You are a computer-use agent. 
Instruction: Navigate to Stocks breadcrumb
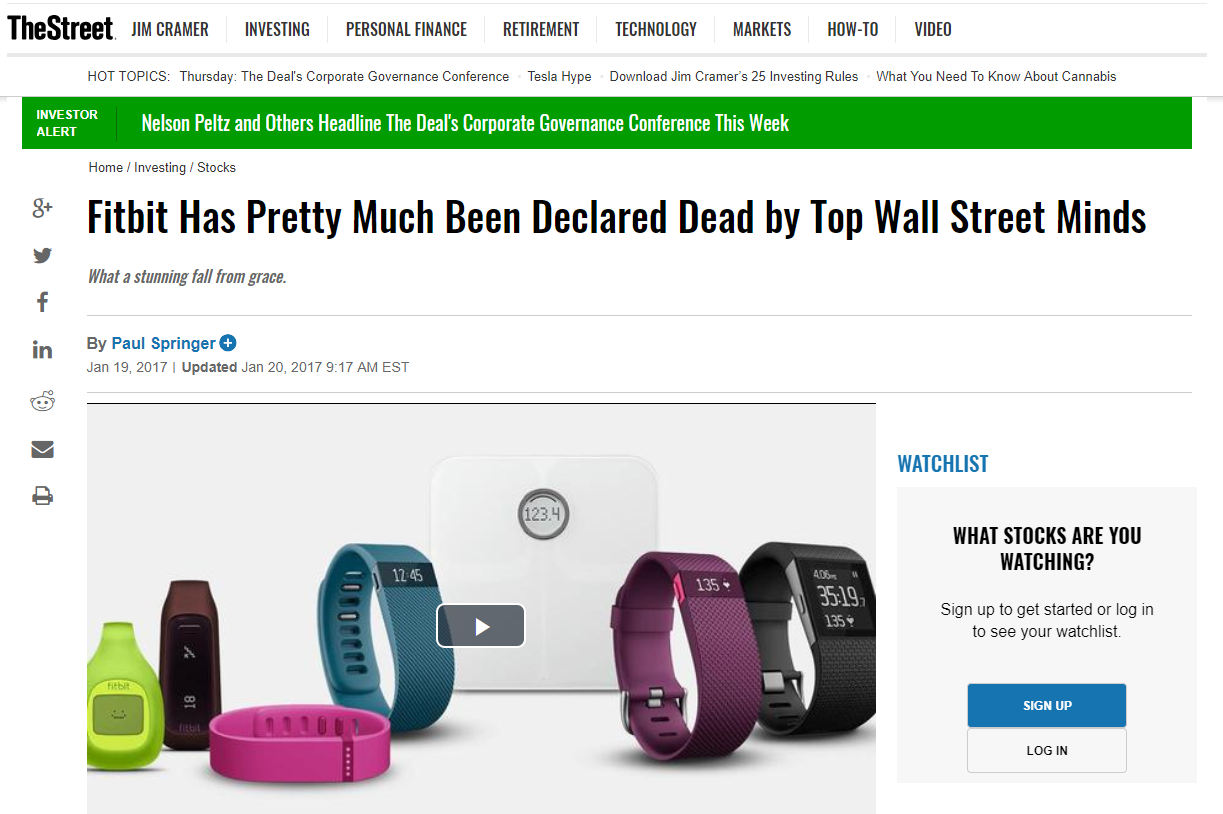[x=216, y=168]
